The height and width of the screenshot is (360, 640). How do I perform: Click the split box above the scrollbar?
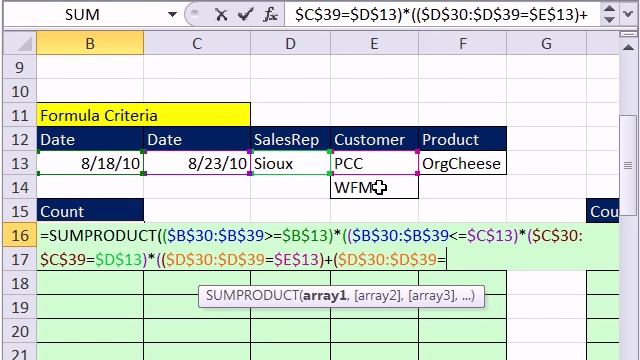pos(628,35)
